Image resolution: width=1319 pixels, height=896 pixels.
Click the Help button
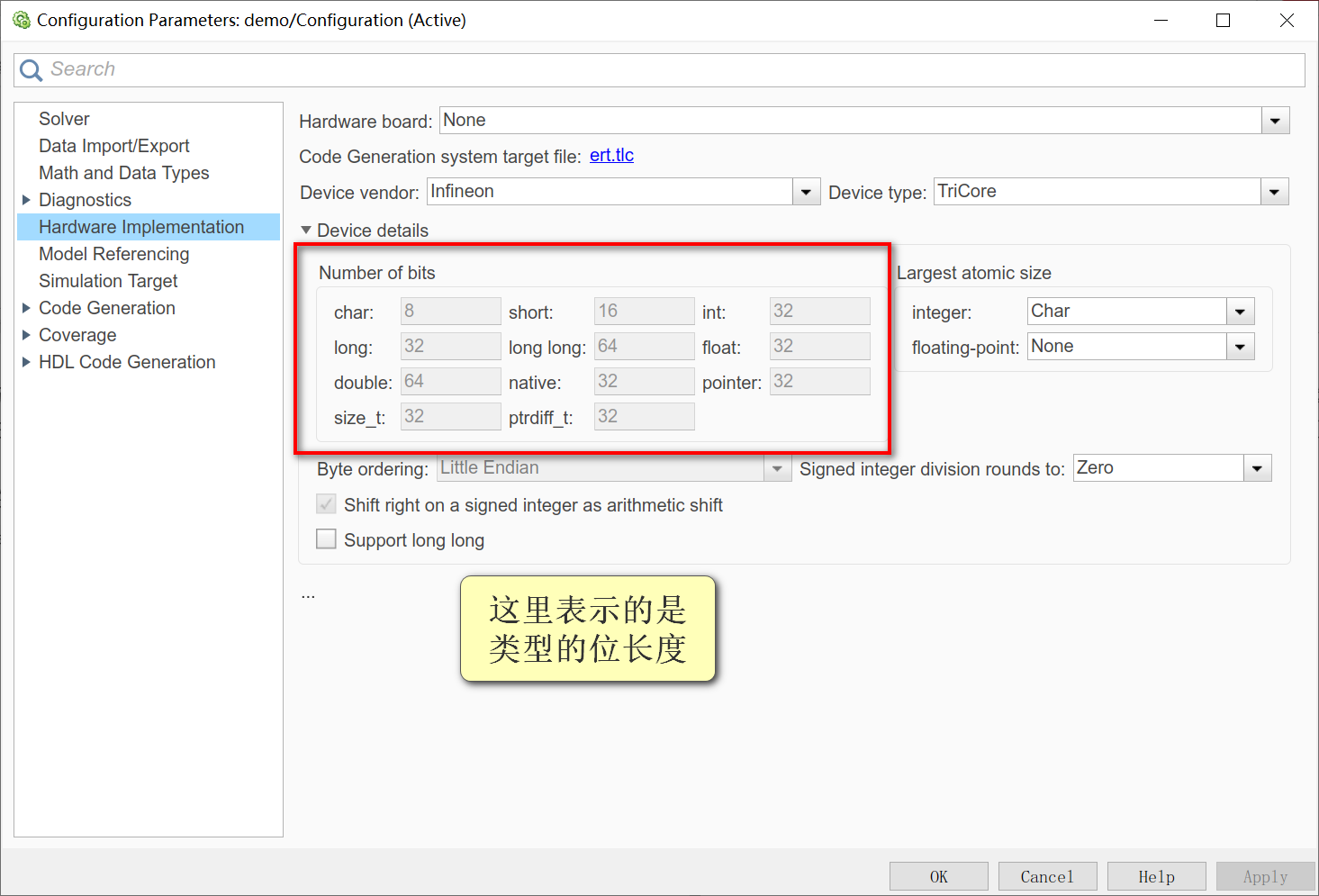(1156, 876)
